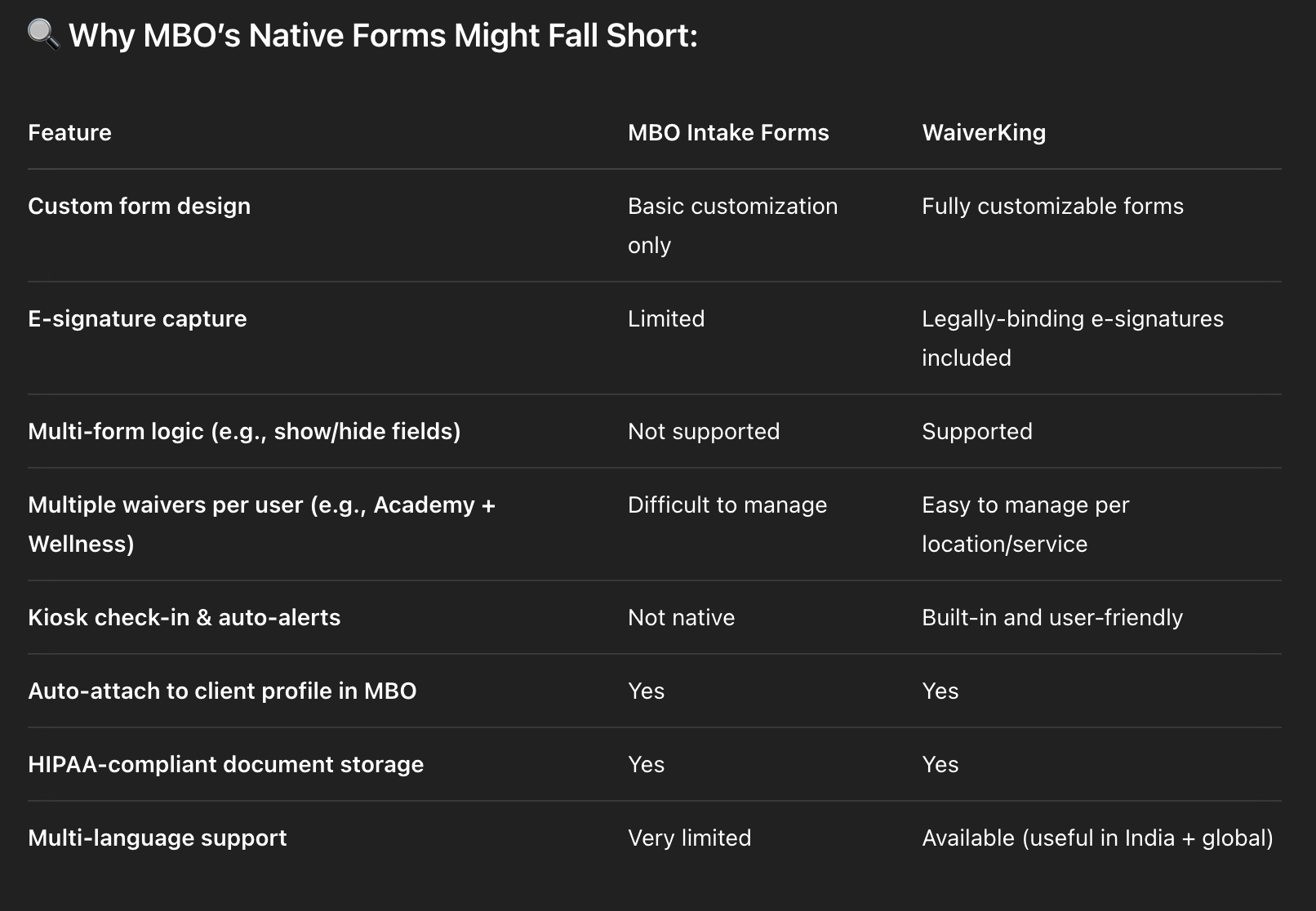The height and width of the screenshot is (911, 1316).
Task: Click the "Why MBO's Native Forms" heading
Action: pyautogui.click(x=383, y=36)
